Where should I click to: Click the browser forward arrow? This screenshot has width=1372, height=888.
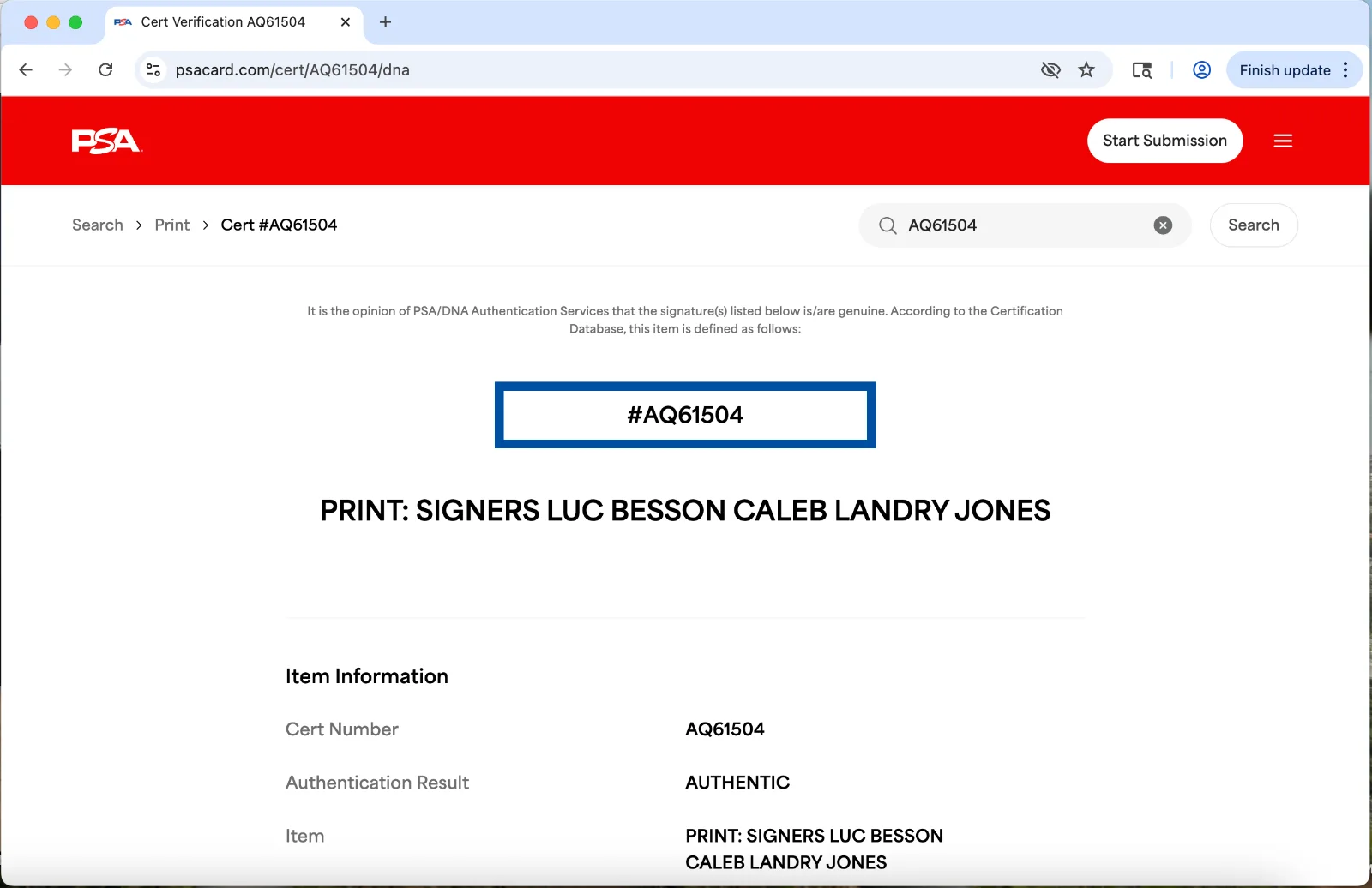(65, 70)
